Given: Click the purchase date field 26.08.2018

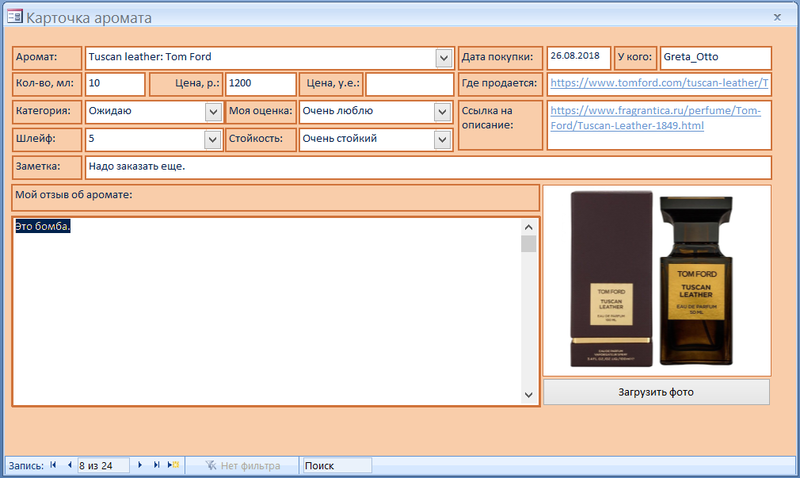Looking at the screenshot, I should tap(579, 57).
